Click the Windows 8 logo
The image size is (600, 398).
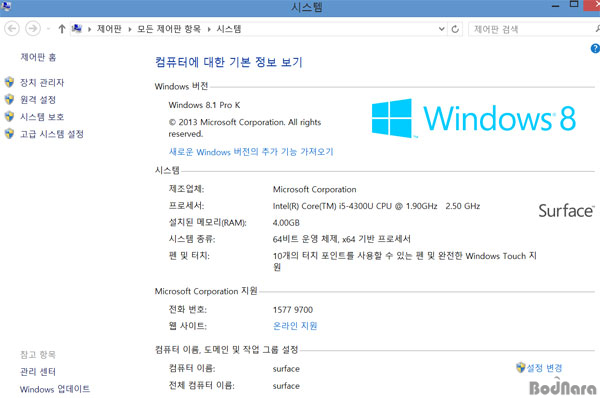click(x=474, y=118)
